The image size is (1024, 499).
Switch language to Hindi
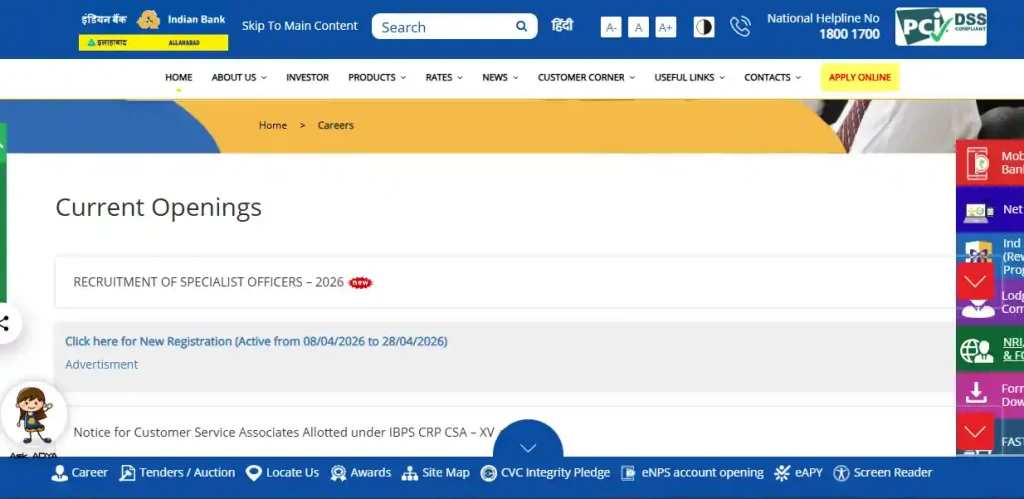coord(562,26)
